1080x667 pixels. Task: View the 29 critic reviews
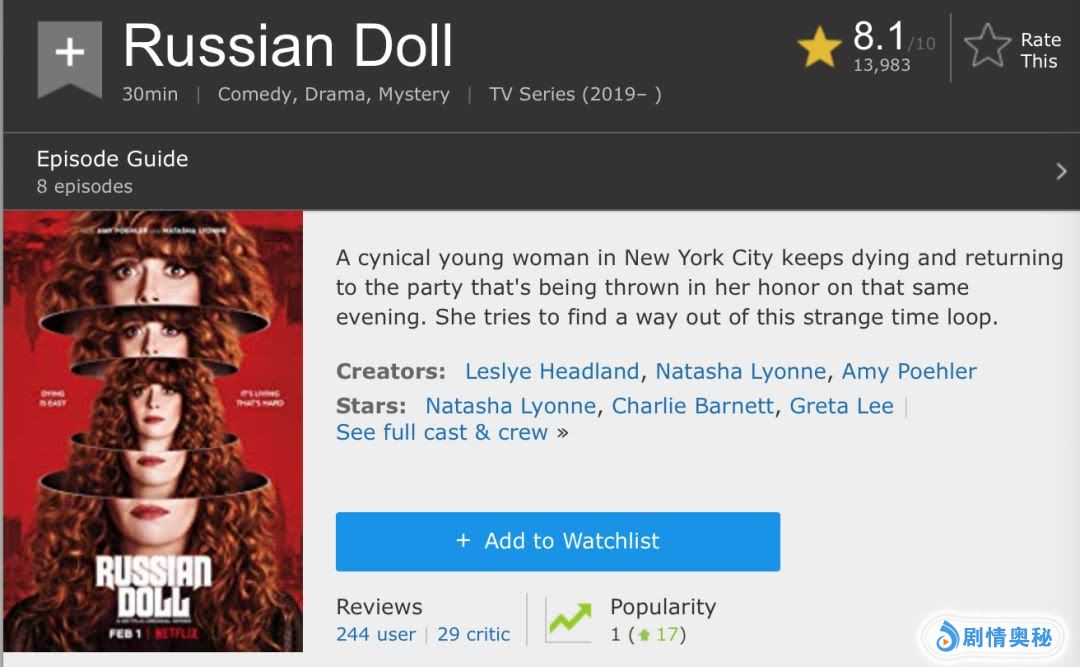pos(474,634)
